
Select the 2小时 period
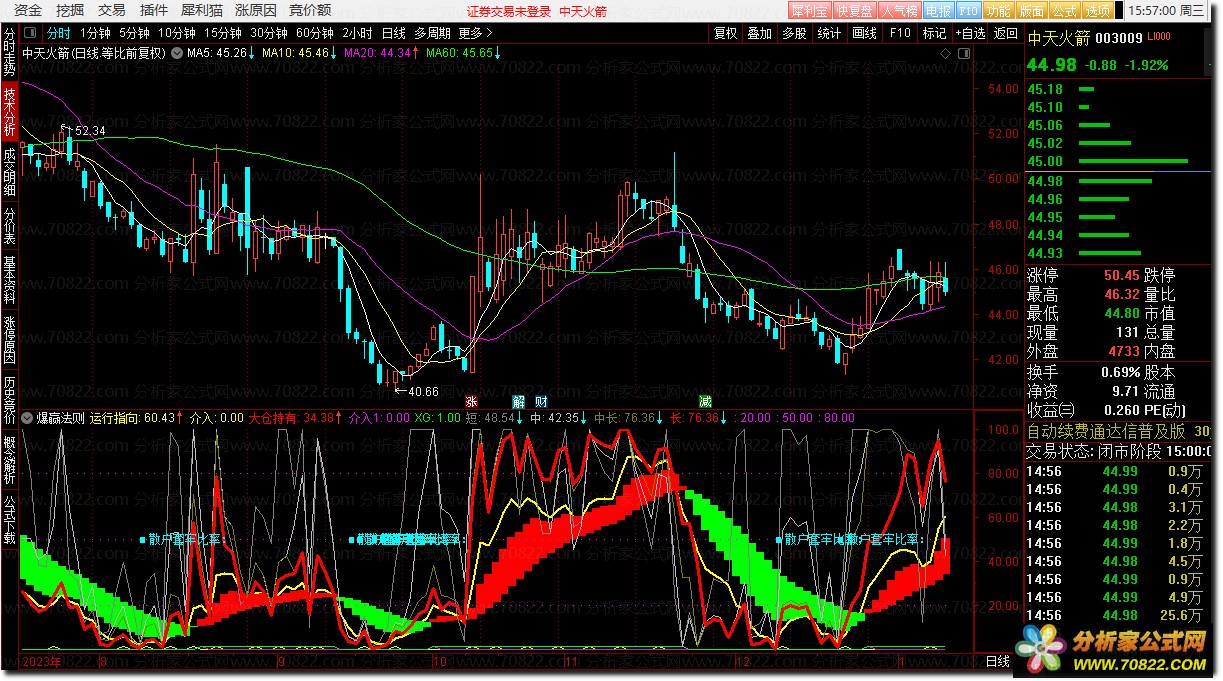pos(357,33)
